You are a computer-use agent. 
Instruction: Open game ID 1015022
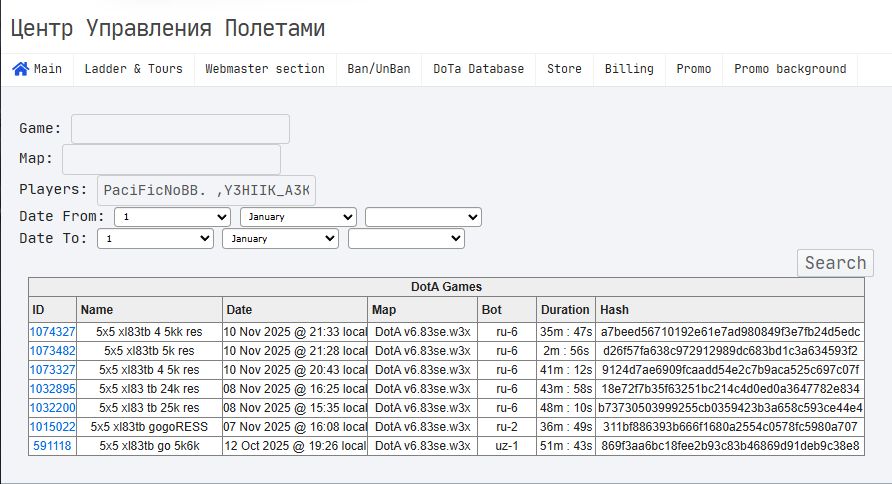tap(52, 427)
